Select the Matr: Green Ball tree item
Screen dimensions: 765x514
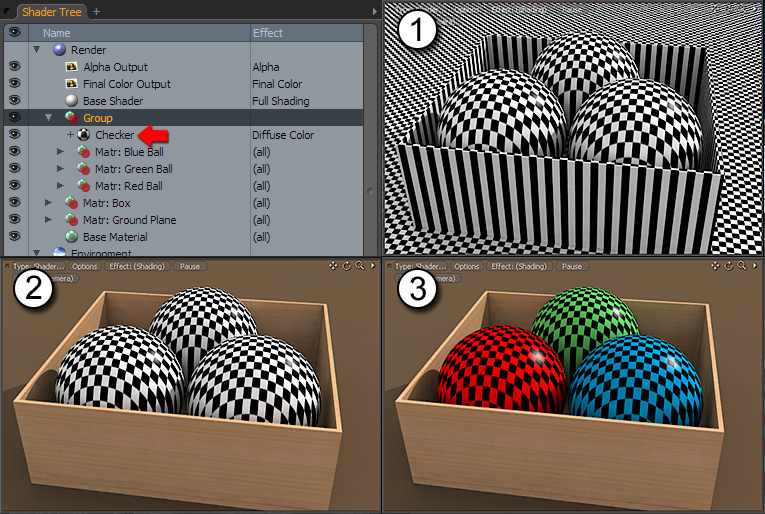pyautogui.click(x=133, y=169)
